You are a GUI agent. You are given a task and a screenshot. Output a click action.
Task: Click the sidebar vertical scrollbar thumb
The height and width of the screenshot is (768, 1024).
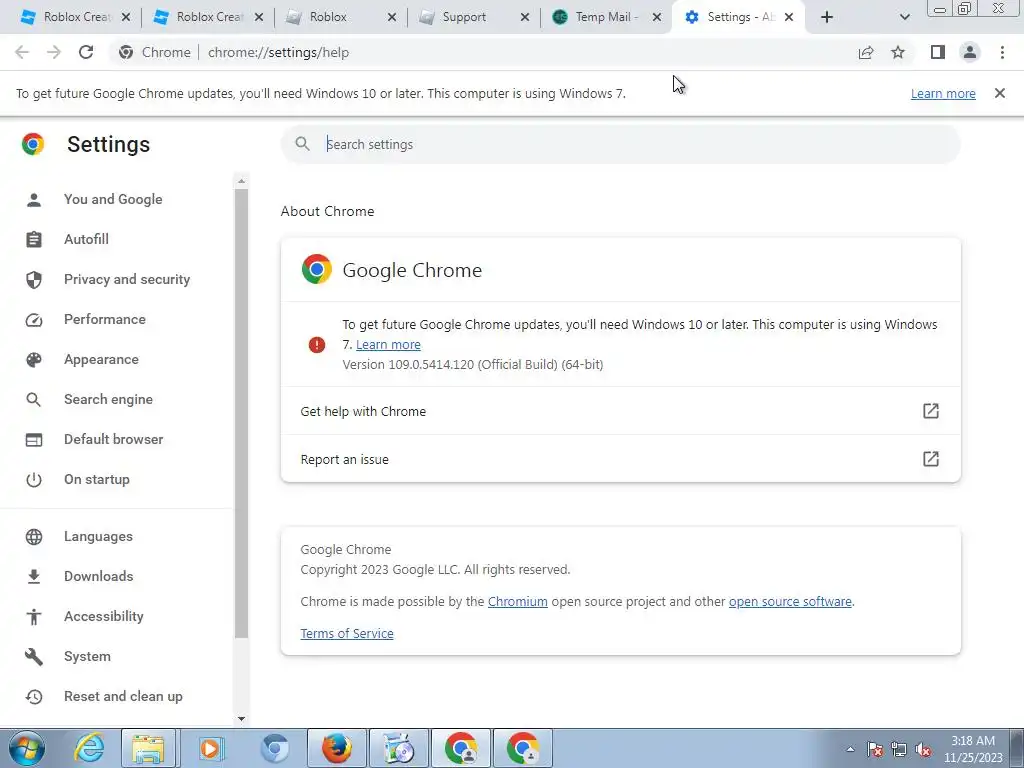tap(241, 413)
